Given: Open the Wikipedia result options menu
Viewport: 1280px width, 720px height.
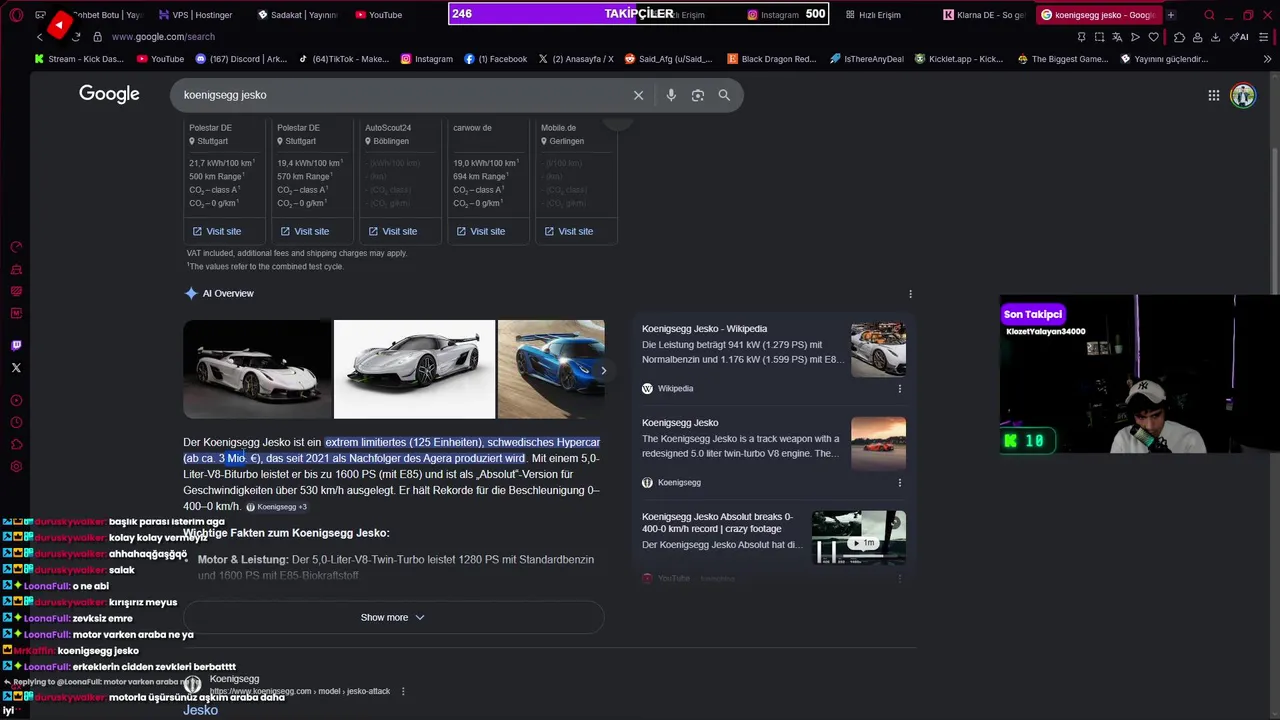Looking at the screenshot, I should click(x=899, y=388).
